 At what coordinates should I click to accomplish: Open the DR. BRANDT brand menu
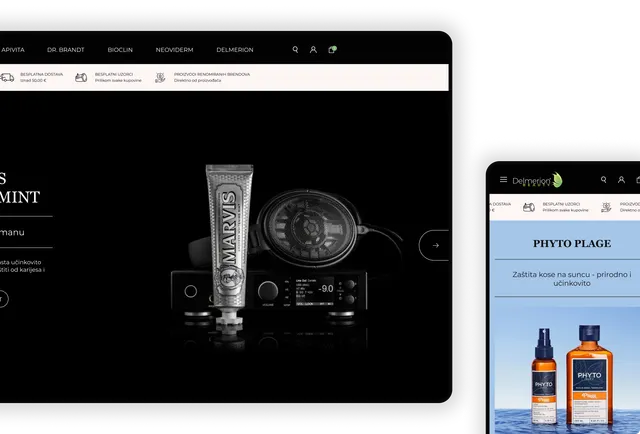tap(66, 50)
